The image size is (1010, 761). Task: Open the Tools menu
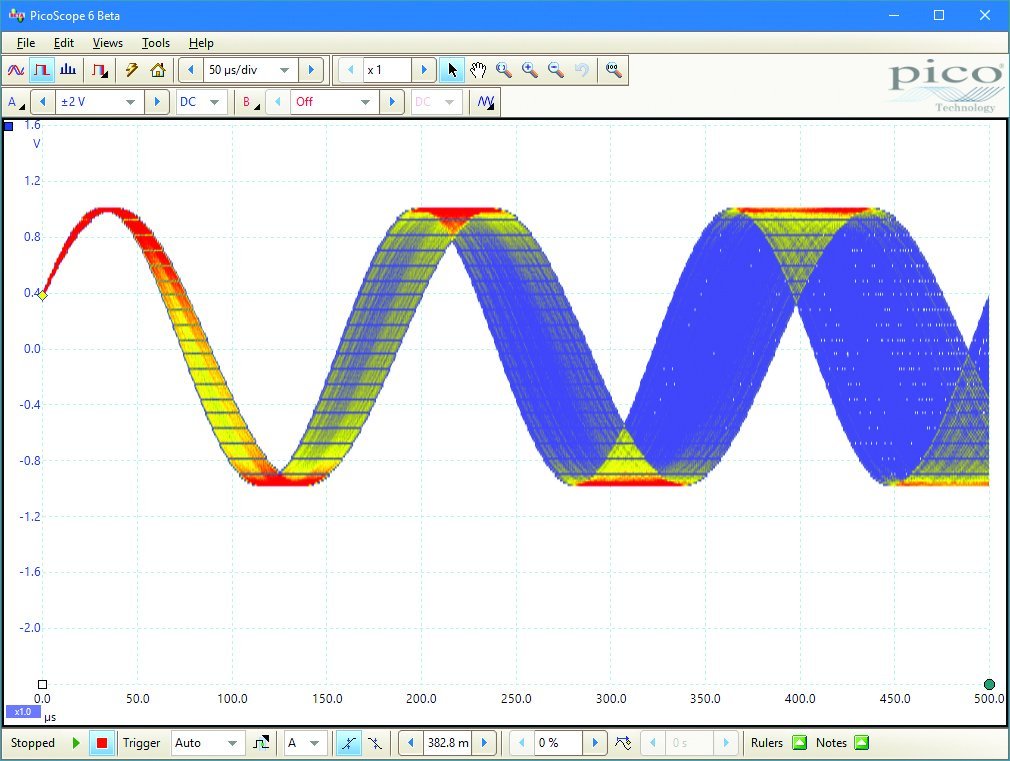(156, 43)
